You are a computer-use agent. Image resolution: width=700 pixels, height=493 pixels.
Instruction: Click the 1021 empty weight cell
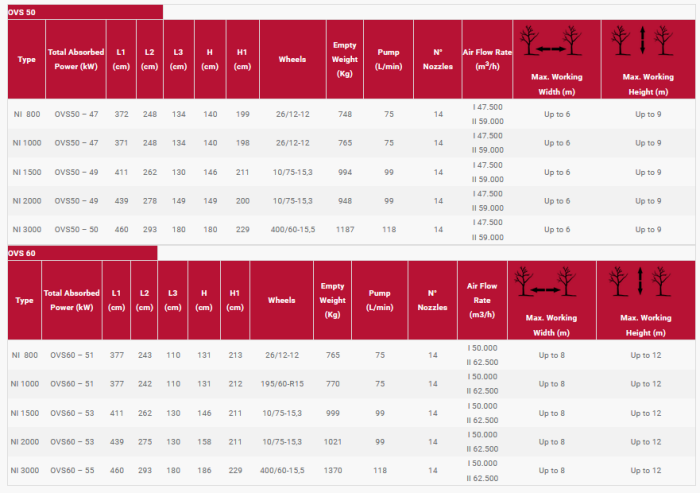pos(331,442)
